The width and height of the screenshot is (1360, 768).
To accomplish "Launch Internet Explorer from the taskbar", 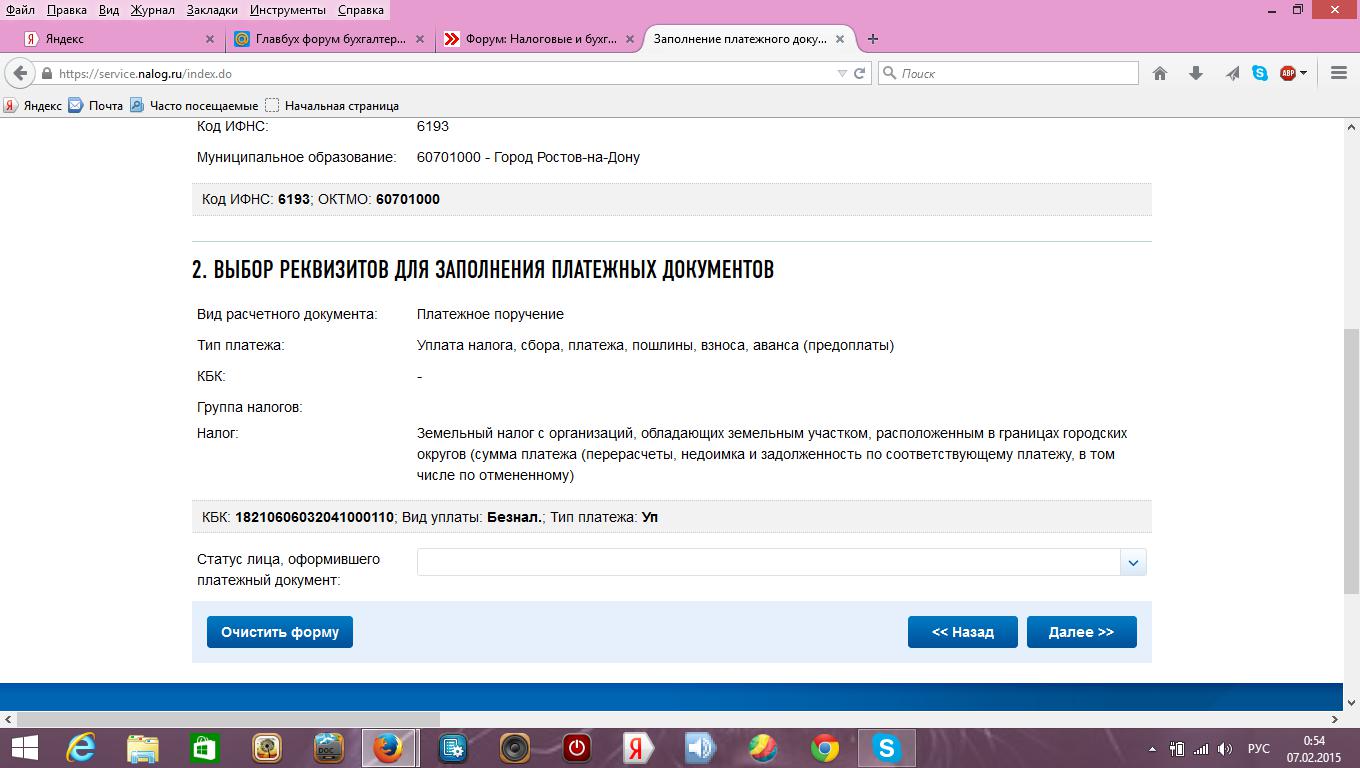I will (x=80, y=747).
